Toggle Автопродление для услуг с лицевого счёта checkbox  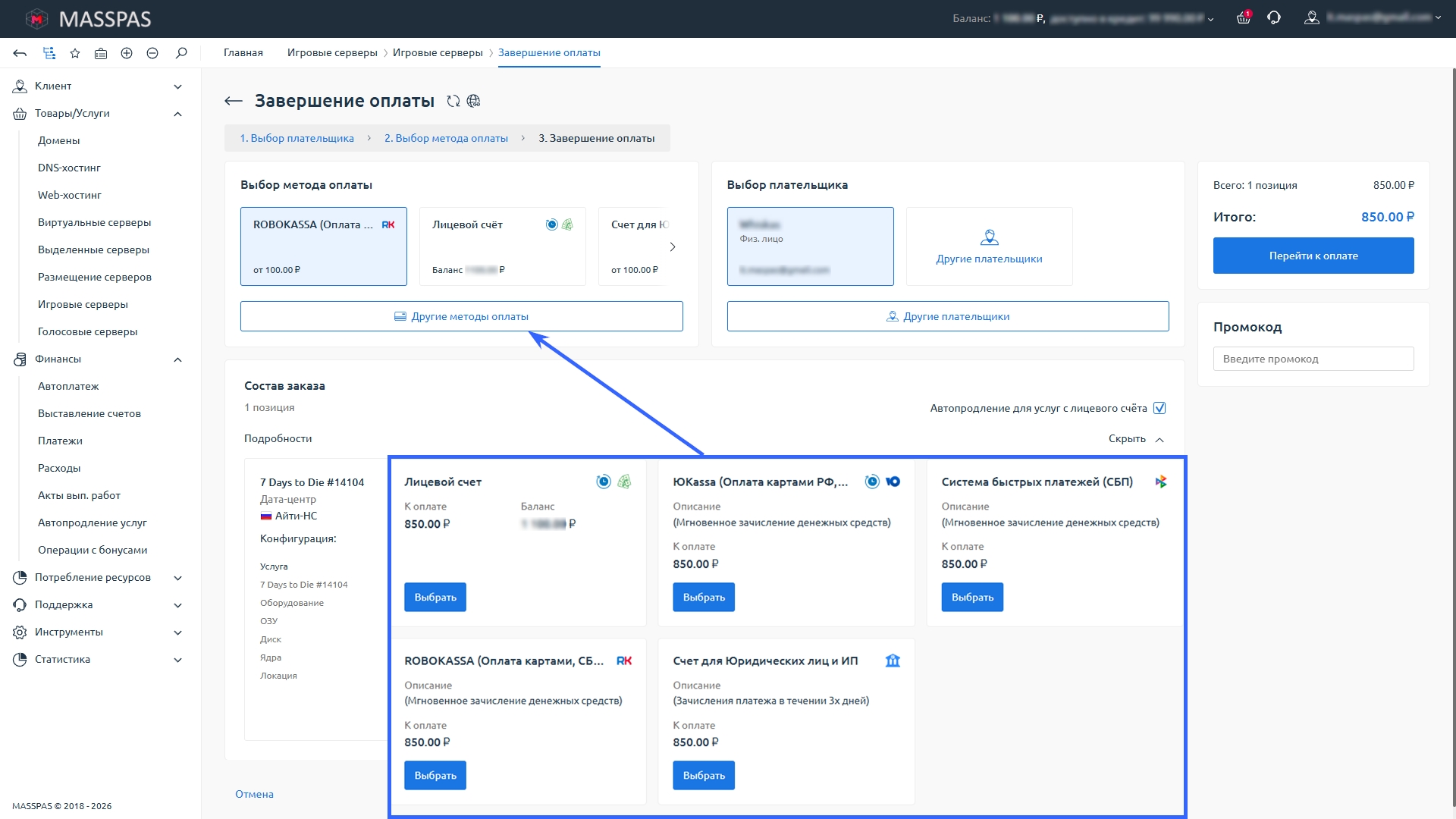click(x=1159, y=408)
